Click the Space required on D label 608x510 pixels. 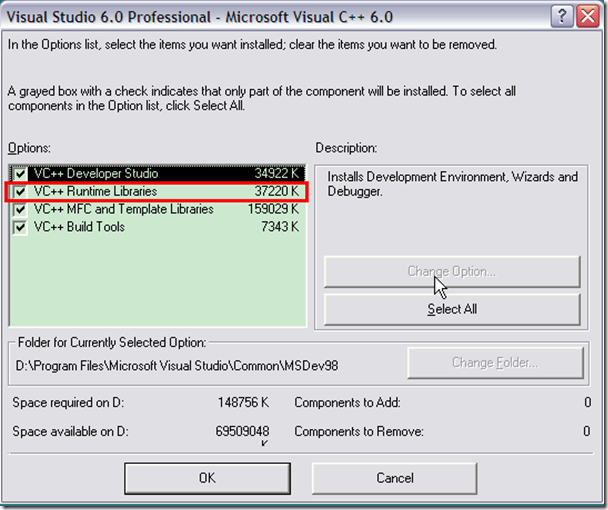tap(68, 403)
